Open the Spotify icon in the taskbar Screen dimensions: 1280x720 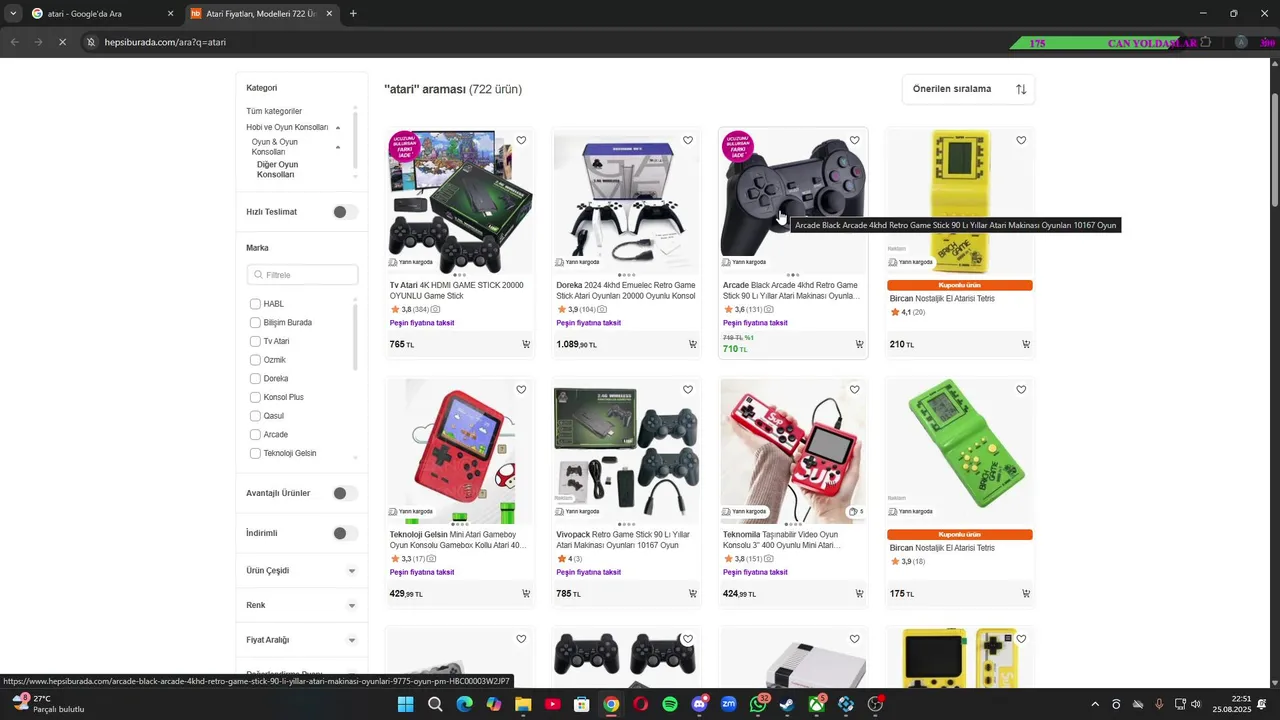[x=670, y=704]
